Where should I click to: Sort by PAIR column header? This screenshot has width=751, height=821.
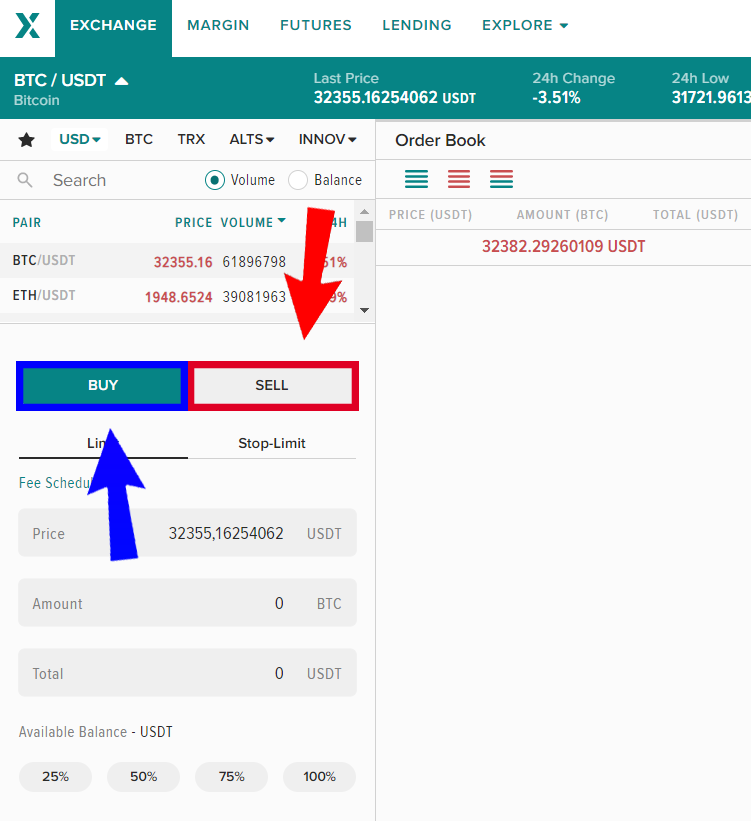tap(27, 223)
